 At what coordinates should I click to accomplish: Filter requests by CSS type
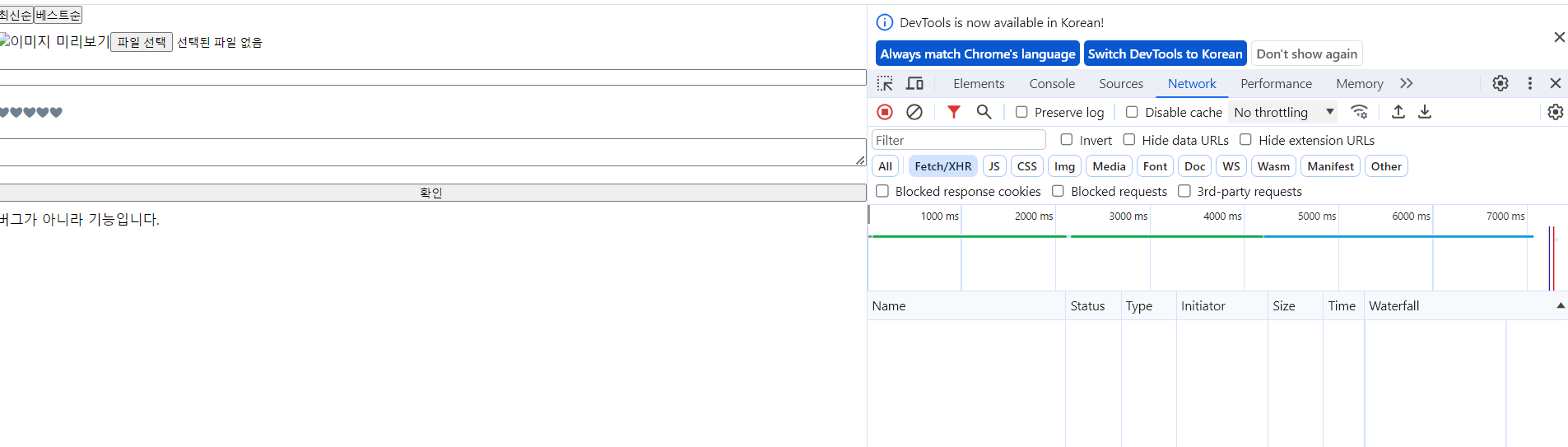click(x=1026, y=166)
